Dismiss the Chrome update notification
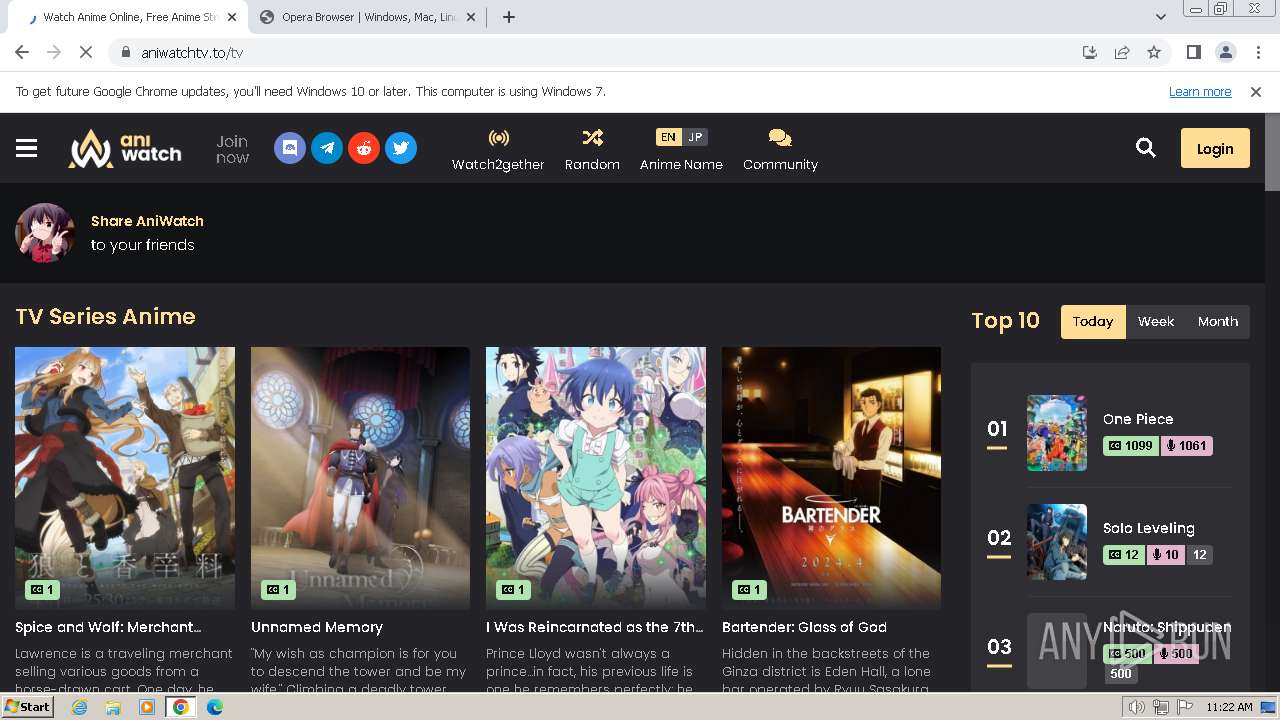The height and width of the screenshot is (720, 1280). click(x=1256, y=91)
